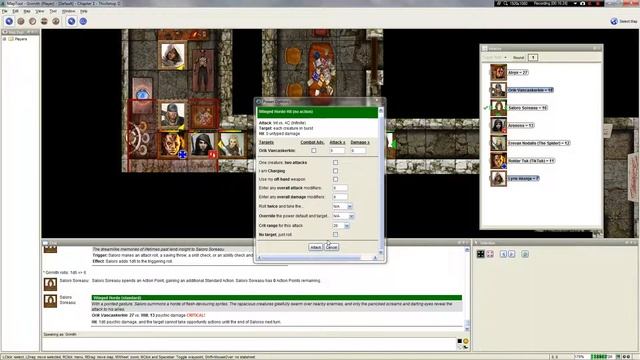640x360 pixels.
Task: Click the Damage modifier field for Orik Vancaskerkin
Action: [358, 151]
